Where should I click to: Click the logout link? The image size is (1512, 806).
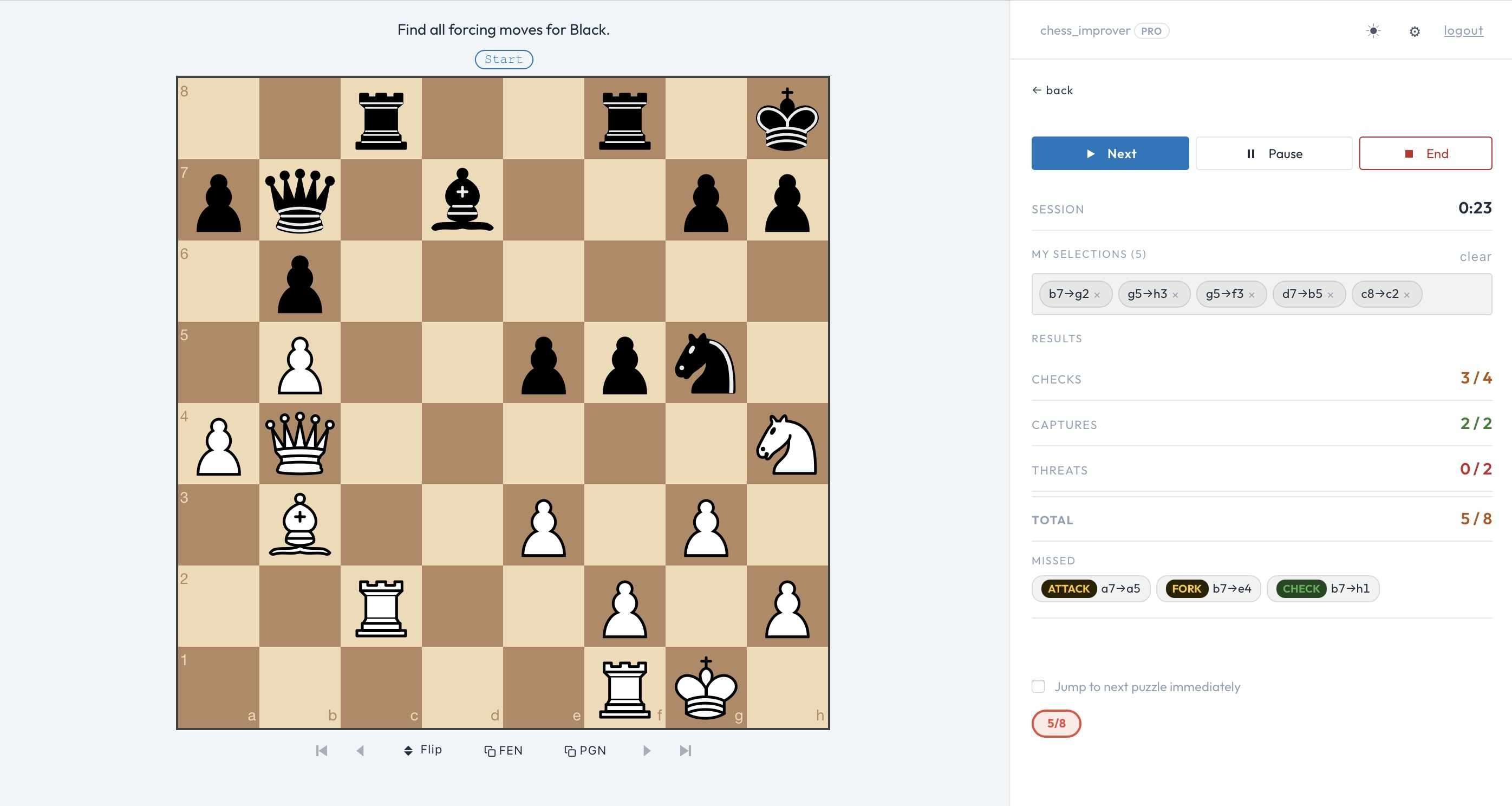(x=1463, y=30)
